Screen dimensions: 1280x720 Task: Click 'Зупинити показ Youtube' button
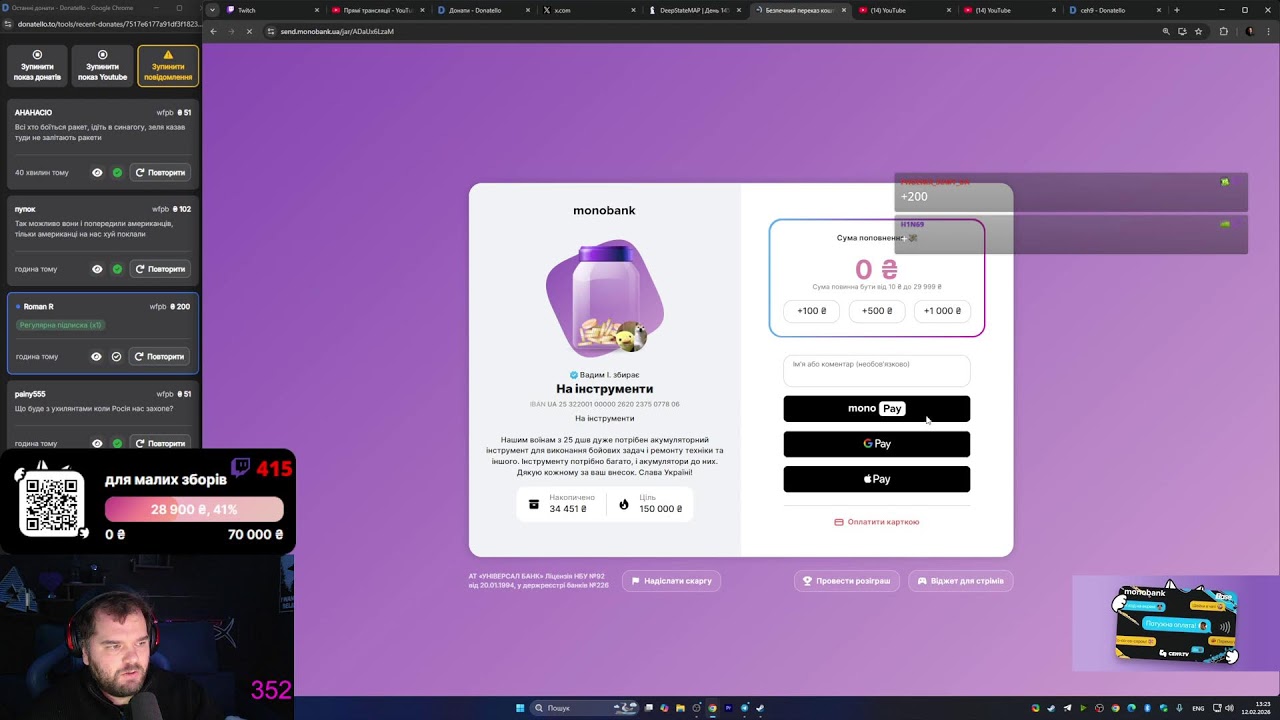pyautogui.click(x=102, y=66)
